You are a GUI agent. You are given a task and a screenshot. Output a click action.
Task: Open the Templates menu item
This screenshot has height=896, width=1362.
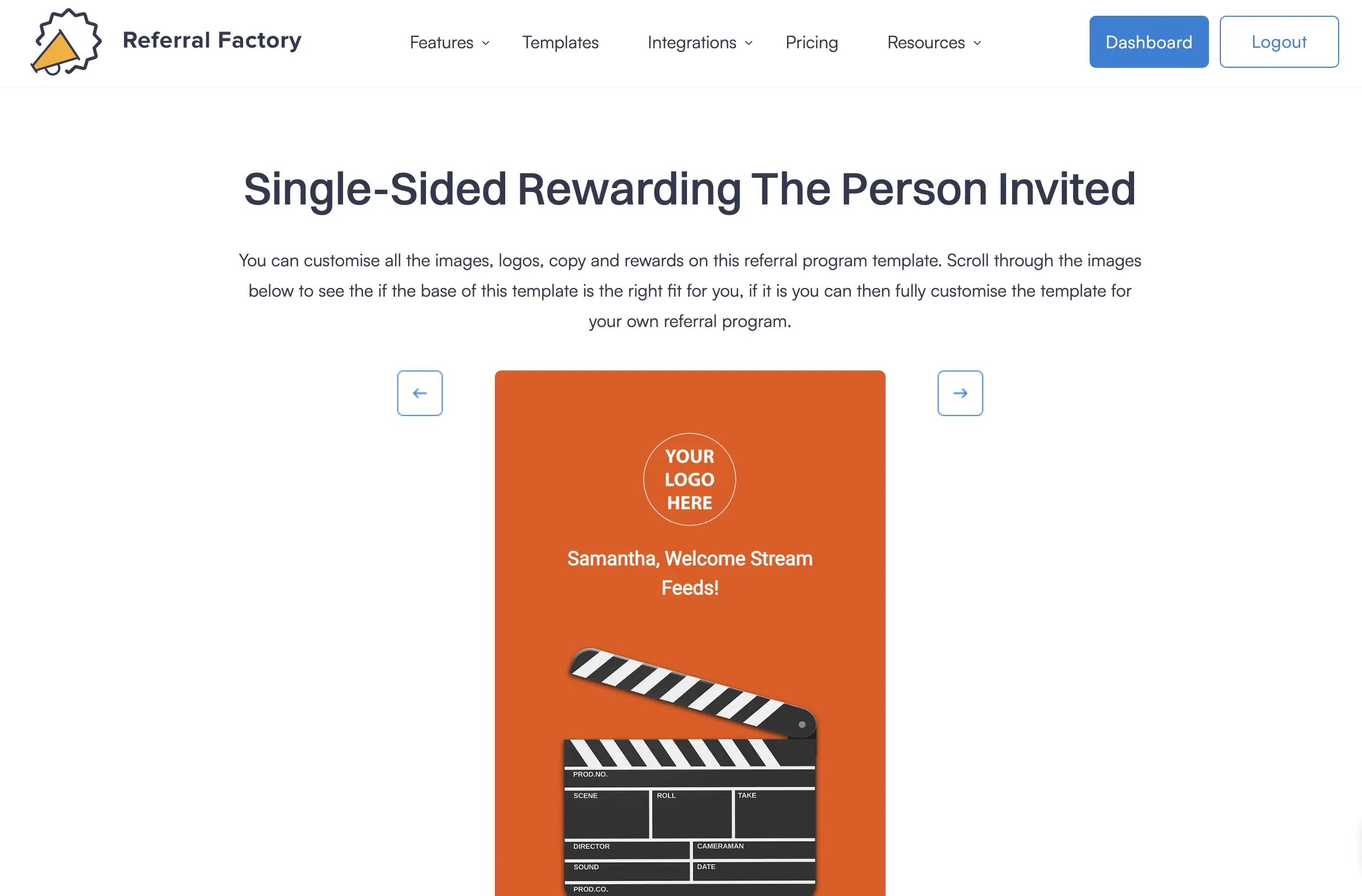point(560,42)
